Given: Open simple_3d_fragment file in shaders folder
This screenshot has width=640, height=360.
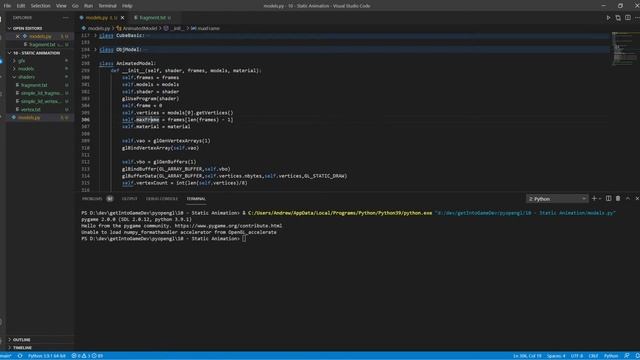Looking at the screenshot, I should 41,93.
